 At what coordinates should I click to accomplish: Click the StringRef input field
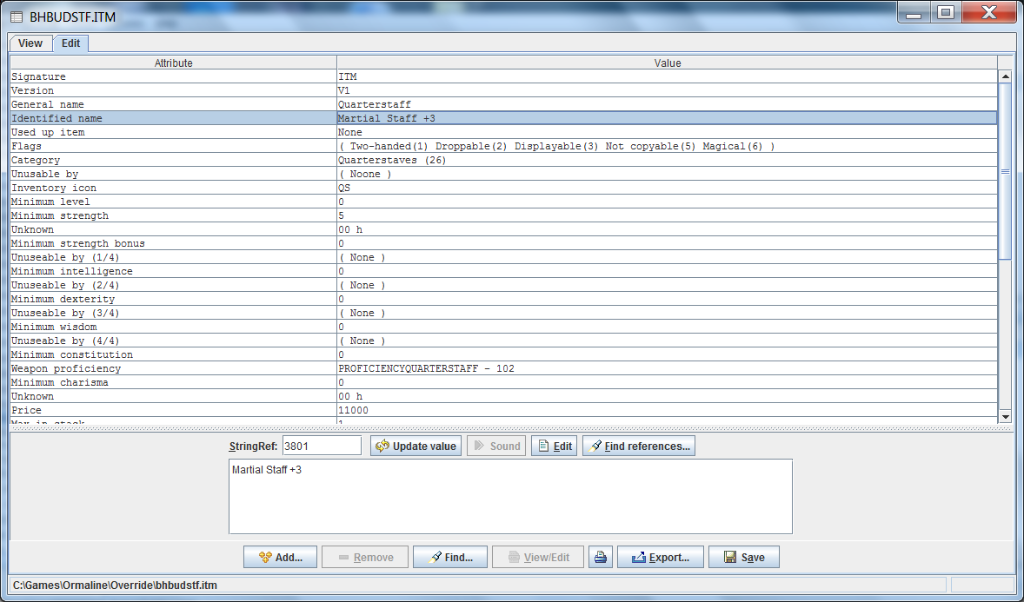click(x=321, y=446)
